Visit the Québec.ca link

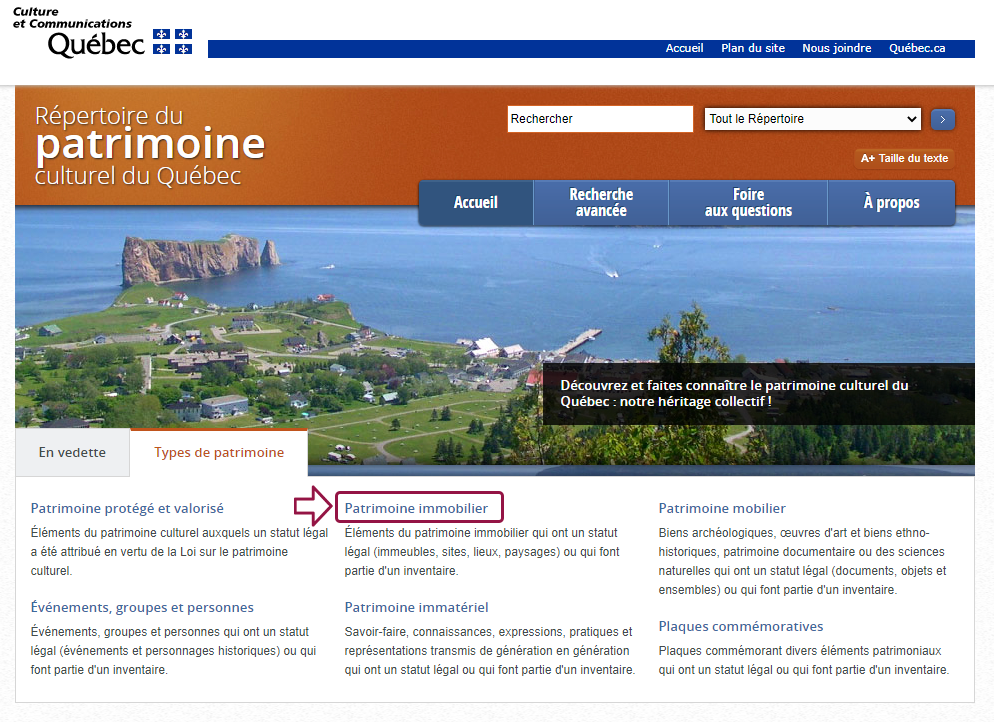click(x=917, y=48)
